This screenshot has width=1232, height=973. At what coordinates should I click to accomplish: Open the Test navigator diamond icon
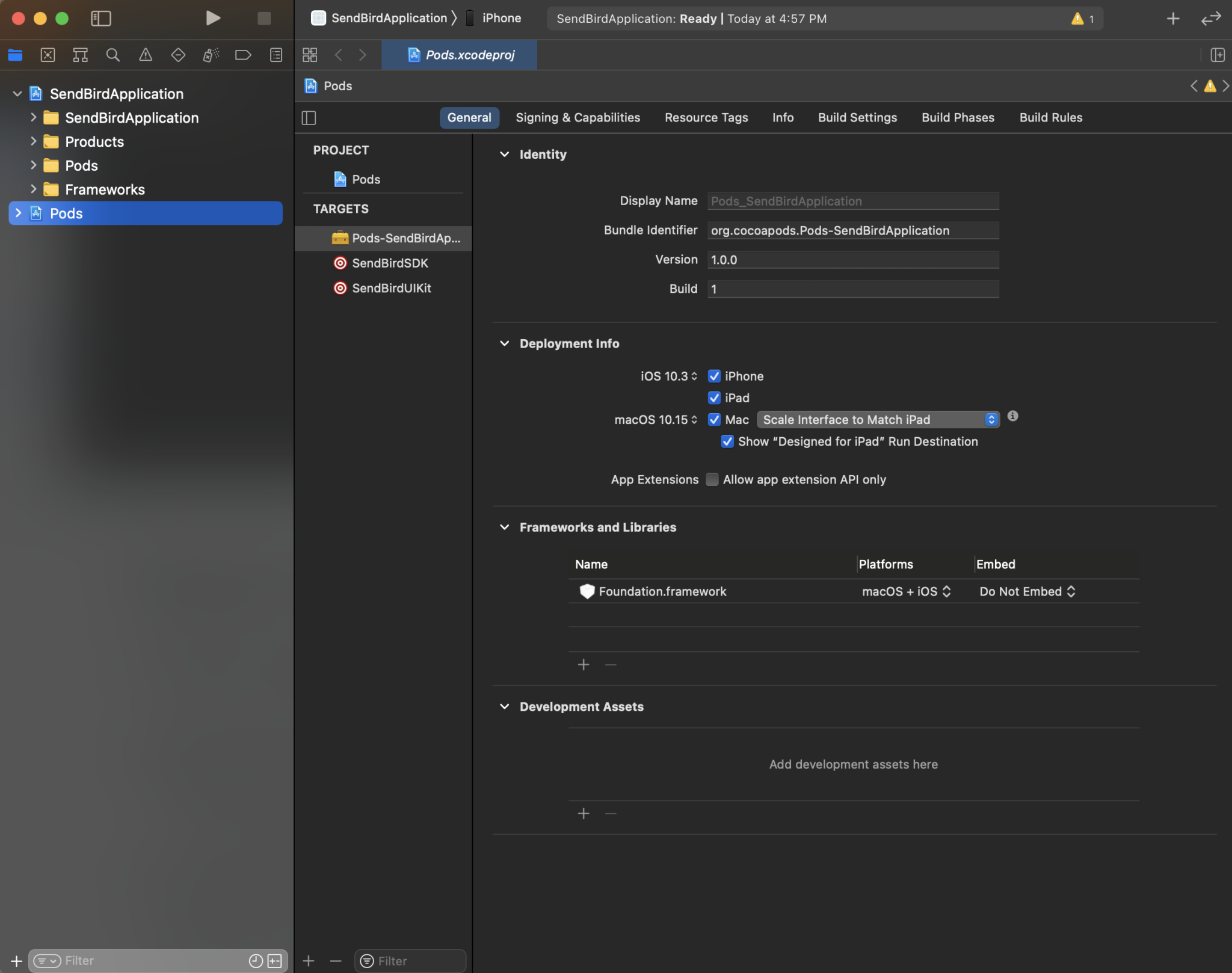(x=178, y=55)
